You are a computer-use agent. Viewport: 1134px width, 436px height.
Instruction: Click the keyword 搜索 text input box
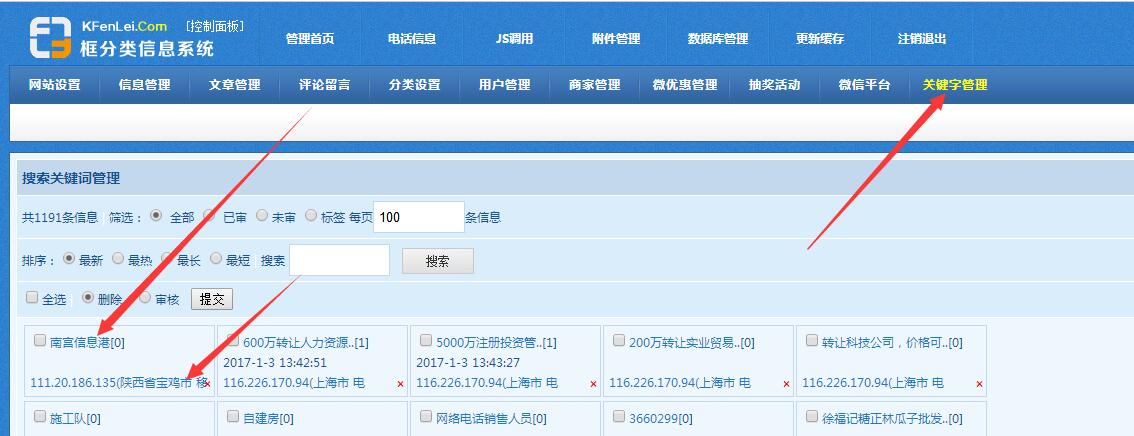pyautogui.click(x=339, y=260)
